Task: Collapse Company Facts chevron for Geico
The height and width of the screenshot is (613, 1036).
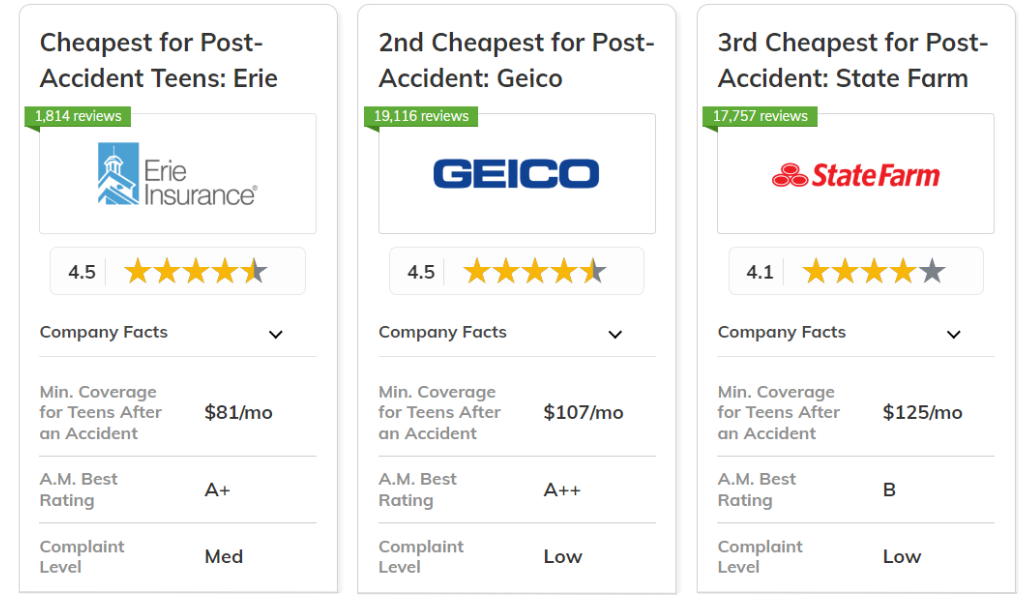Action: pyautogui.click(x=615, y=334)
